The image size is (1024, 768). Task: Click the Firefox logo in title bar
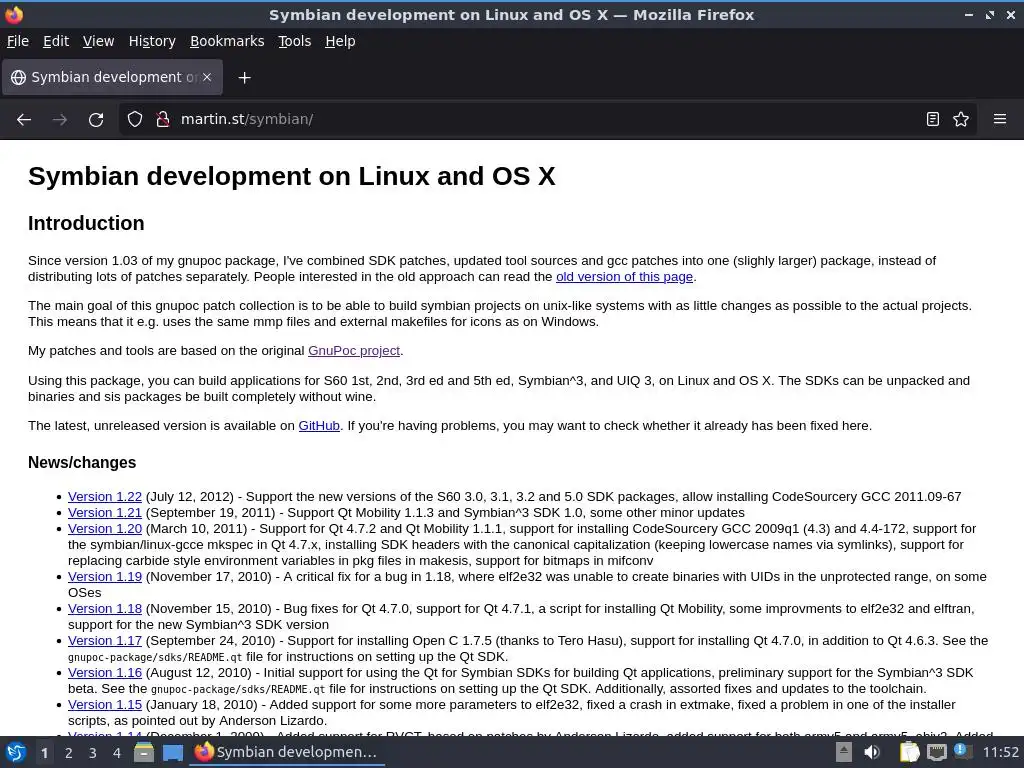click(x=13, y=14)
